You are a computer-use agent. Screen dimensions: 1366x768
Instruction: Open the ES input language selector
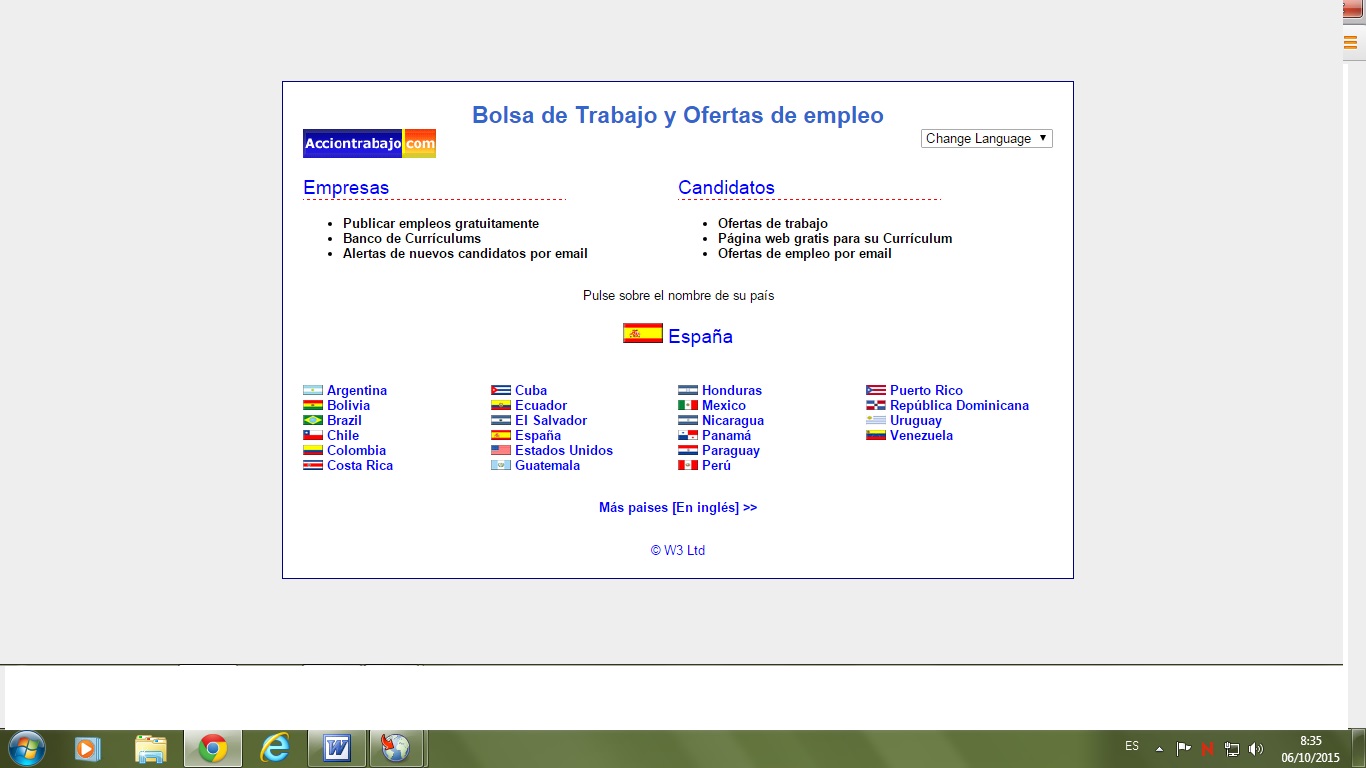(x=1131, y=746)
